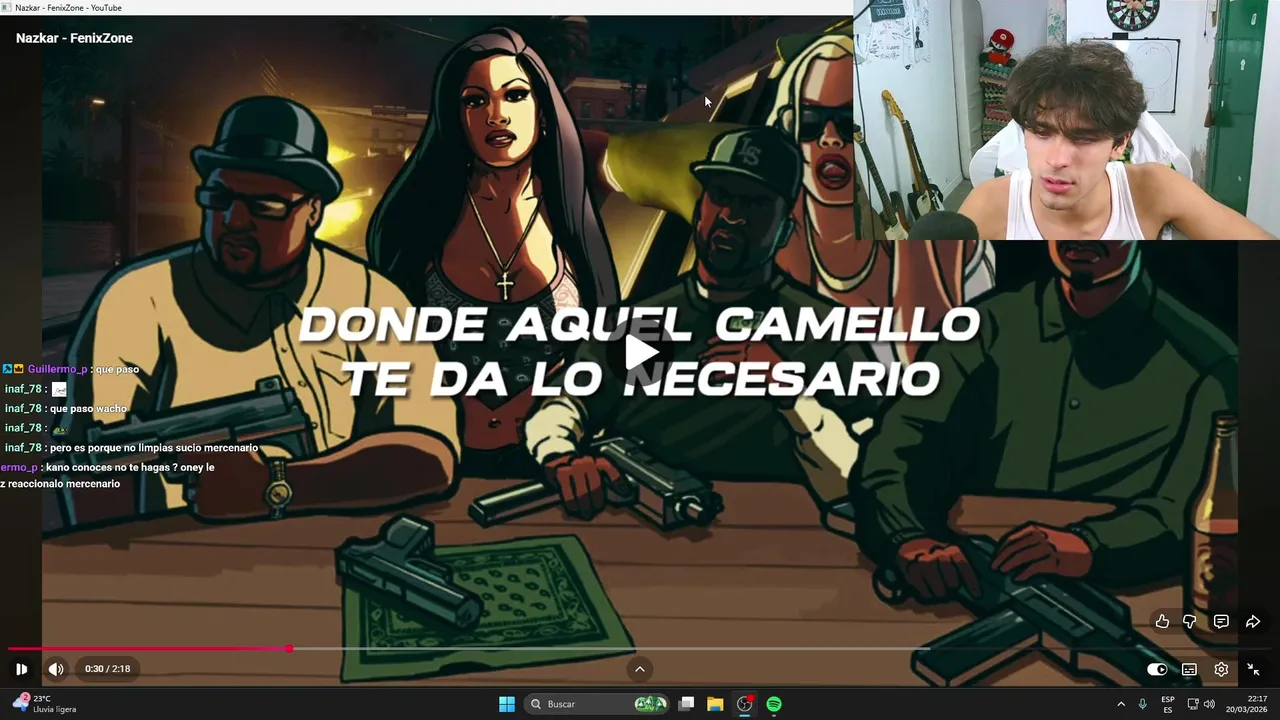Click the Guillermo_p username in chat
Viewport: 1280px width, 720px height.
(58, 369)
